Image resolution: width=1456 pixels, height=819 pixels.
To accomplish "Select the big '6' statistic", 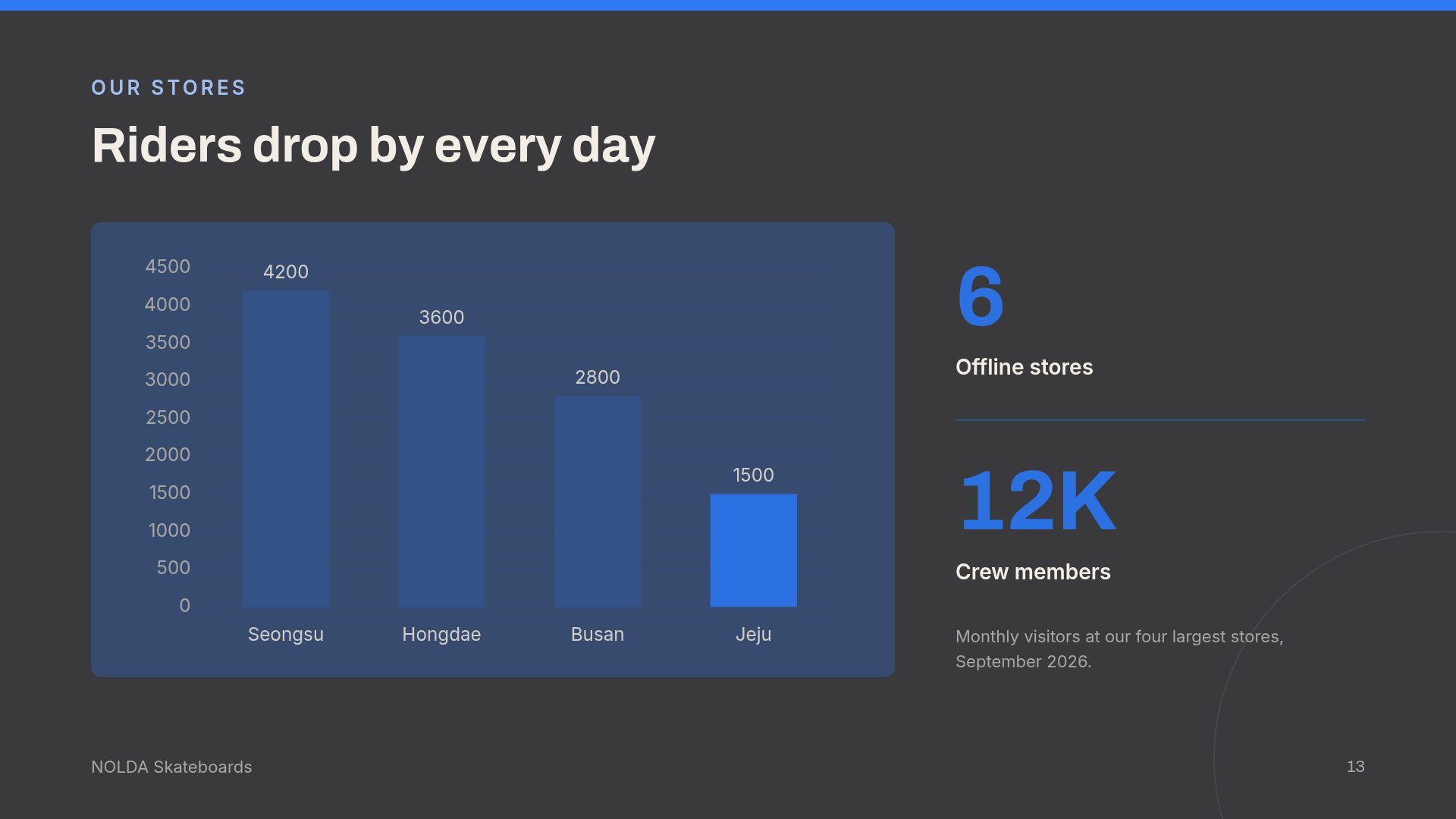I will [981, 297].
